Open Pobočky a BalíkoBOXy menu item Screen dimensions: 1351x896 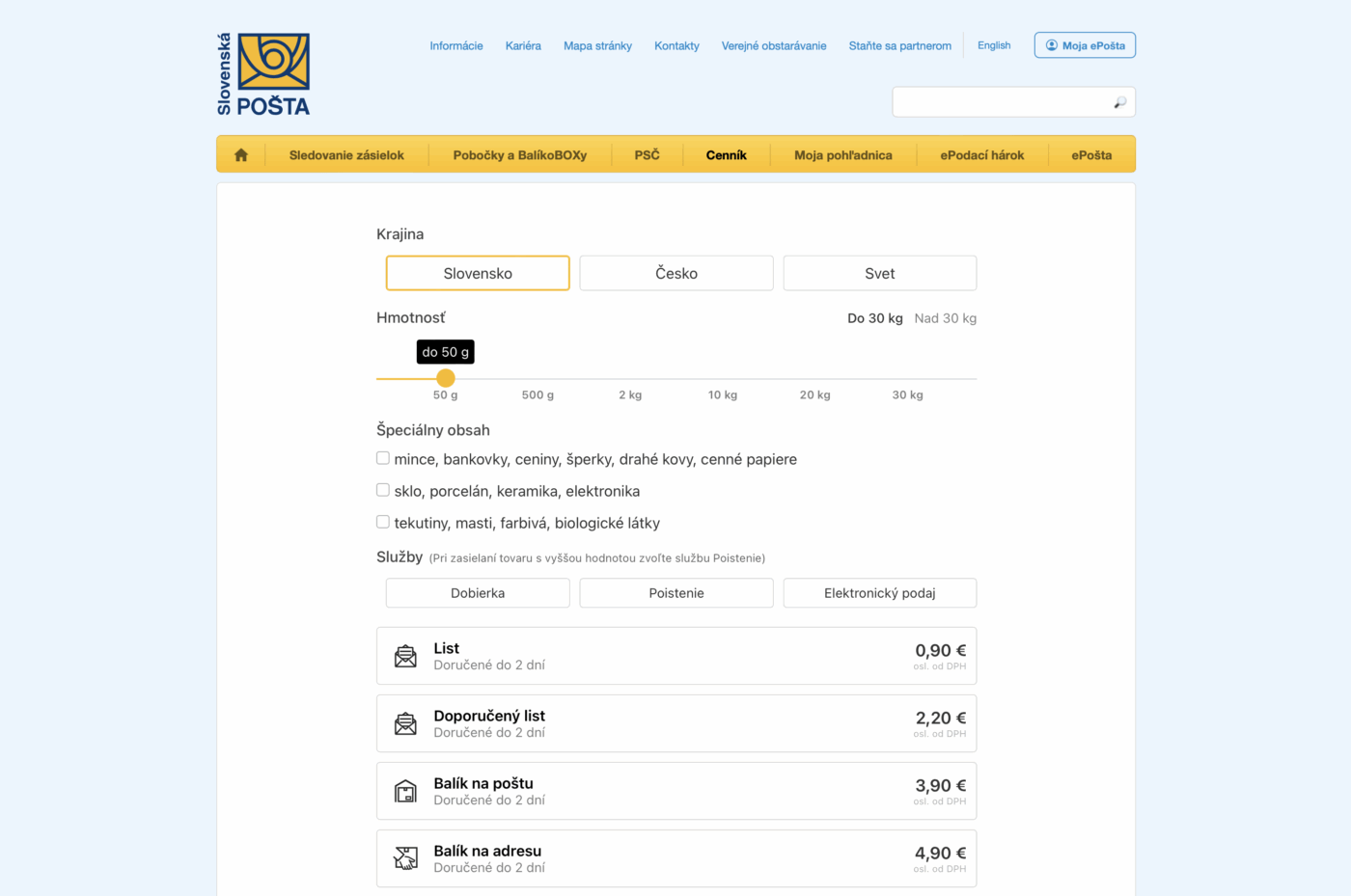(x=519, y=155)
